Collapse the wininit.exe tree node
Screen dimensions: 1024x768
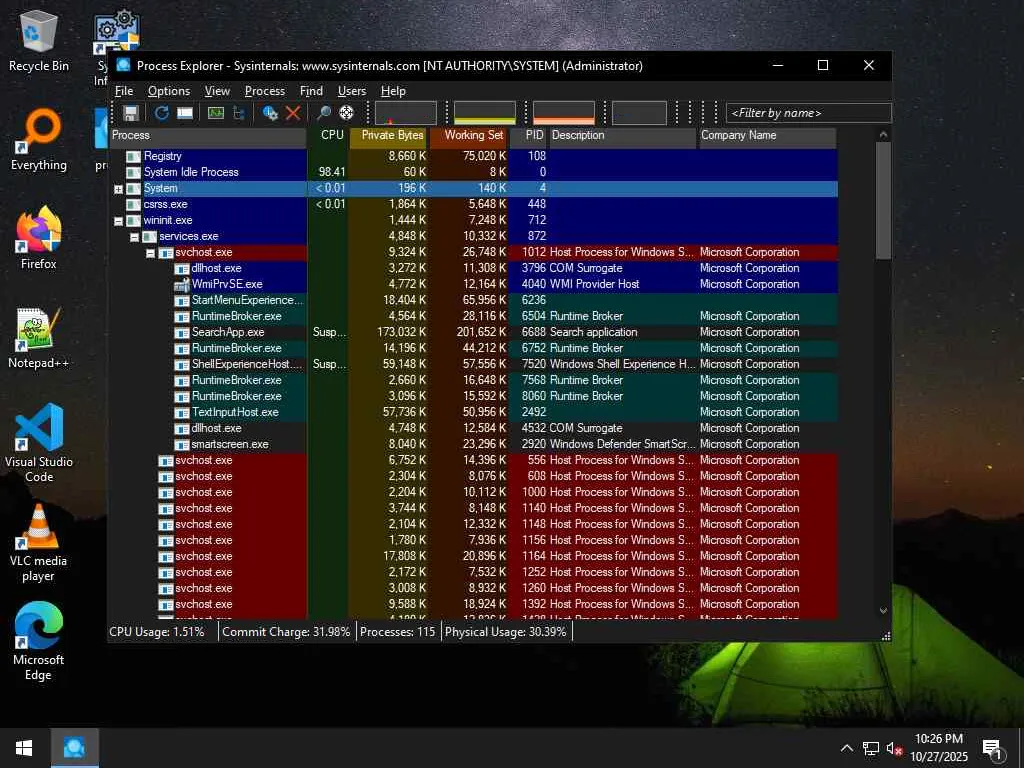[x=118, y=221]
